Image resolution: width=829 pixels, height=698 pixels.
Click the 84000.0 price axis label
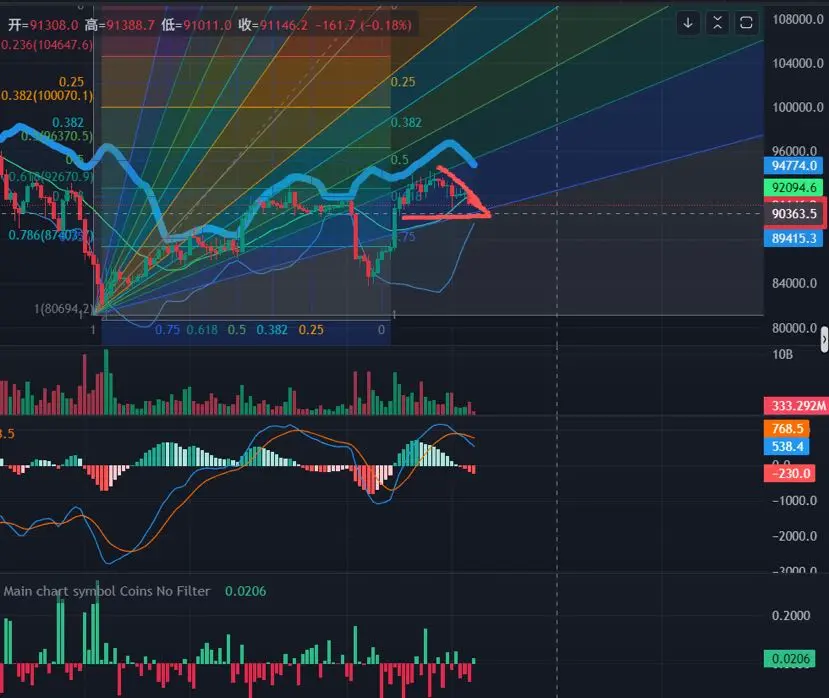tap(794, 283)
